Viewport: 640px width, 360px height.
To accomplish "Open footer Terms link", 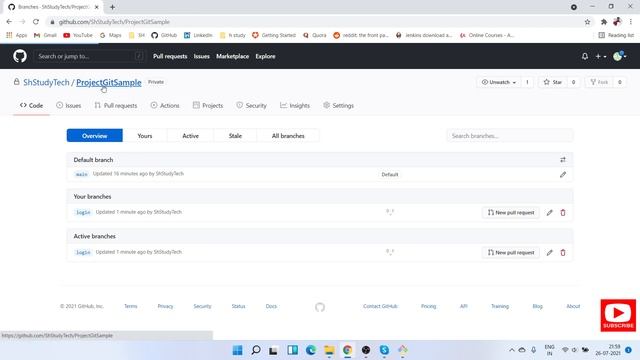I will coord(131,306).
